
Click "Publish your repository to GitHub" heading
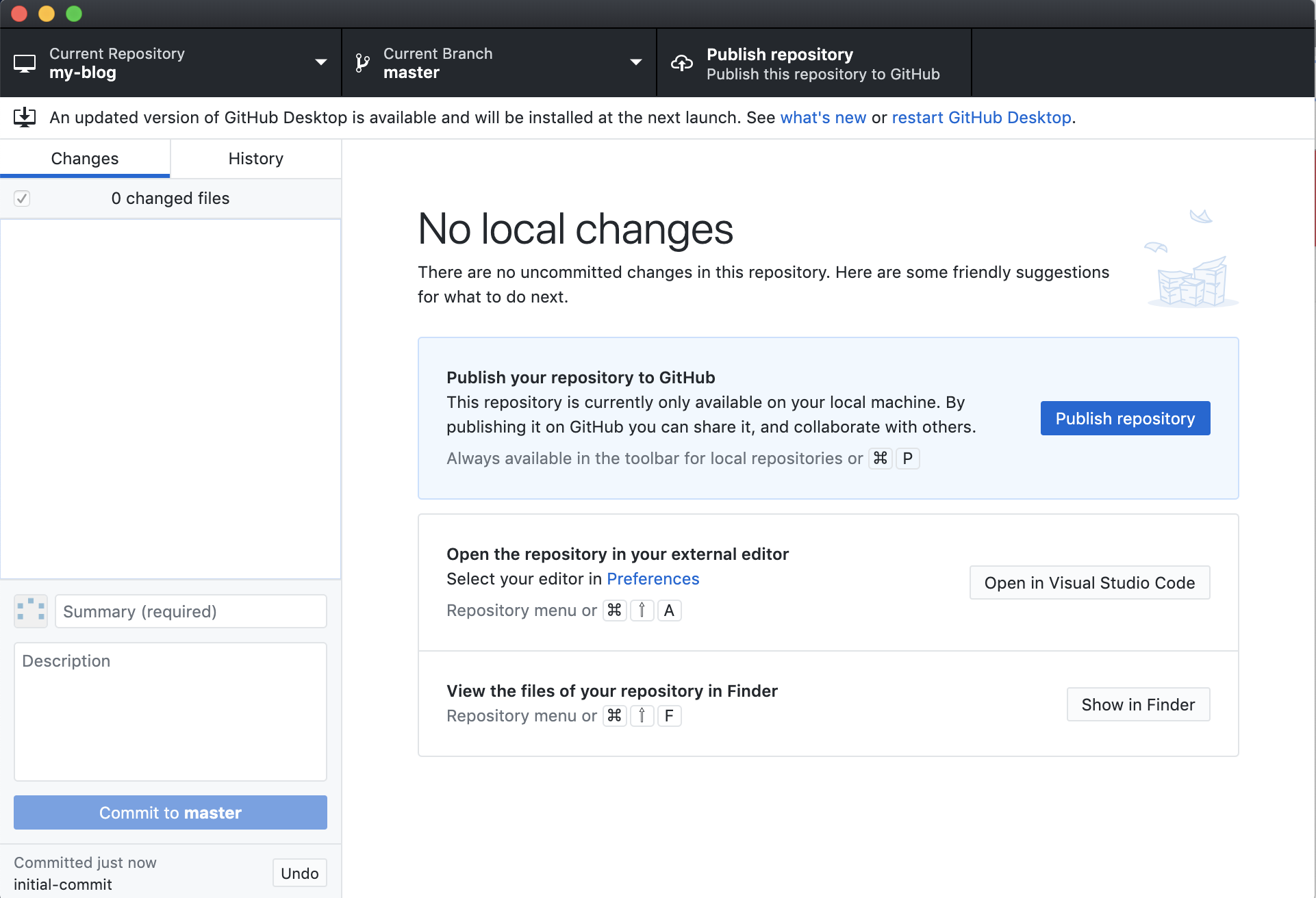click(581, 378)
